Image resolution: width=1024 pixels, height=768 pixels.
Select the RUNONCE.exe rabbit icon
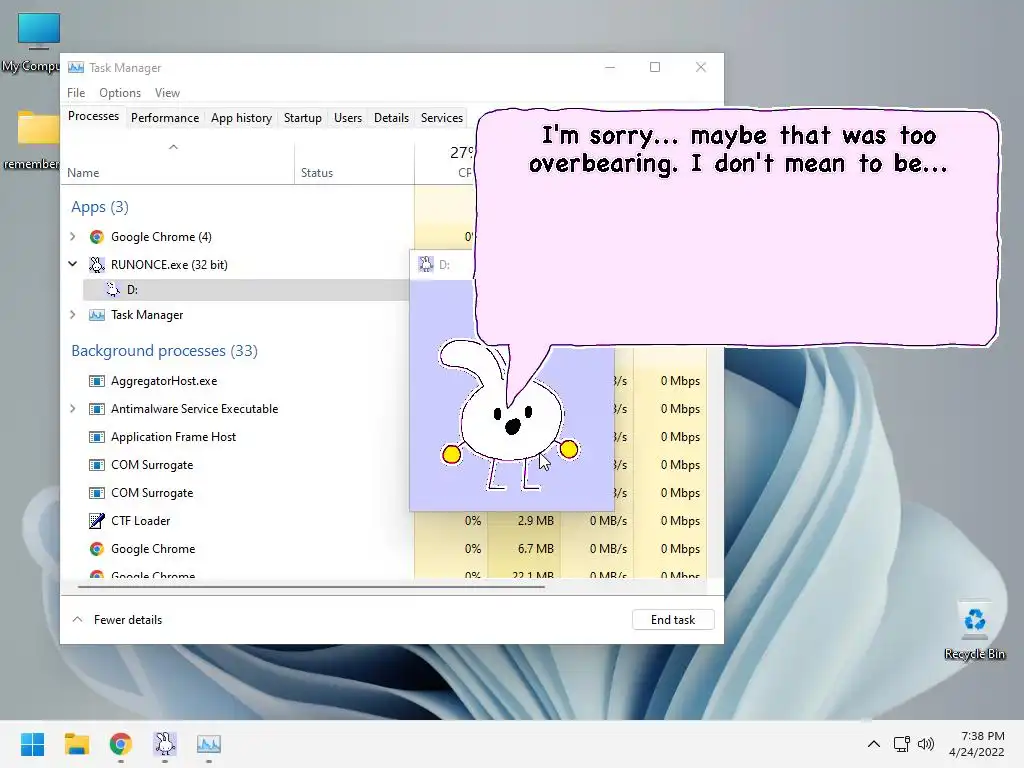pyautogui.click(x=97, y=264)
